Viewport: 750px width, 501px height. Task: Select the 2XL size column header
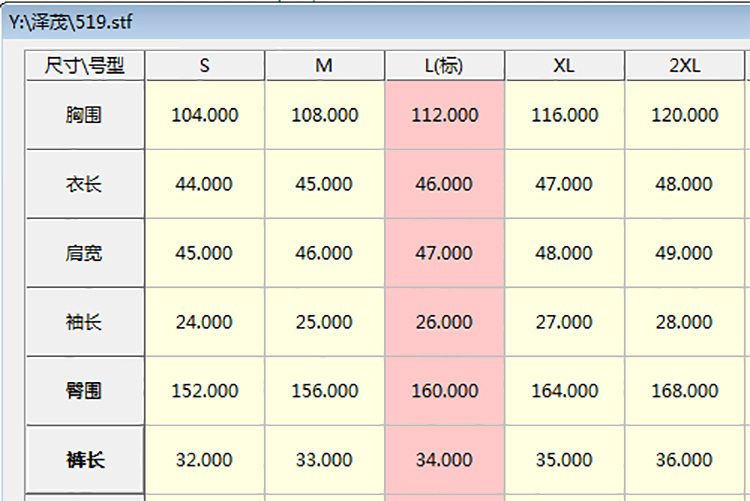685,66
